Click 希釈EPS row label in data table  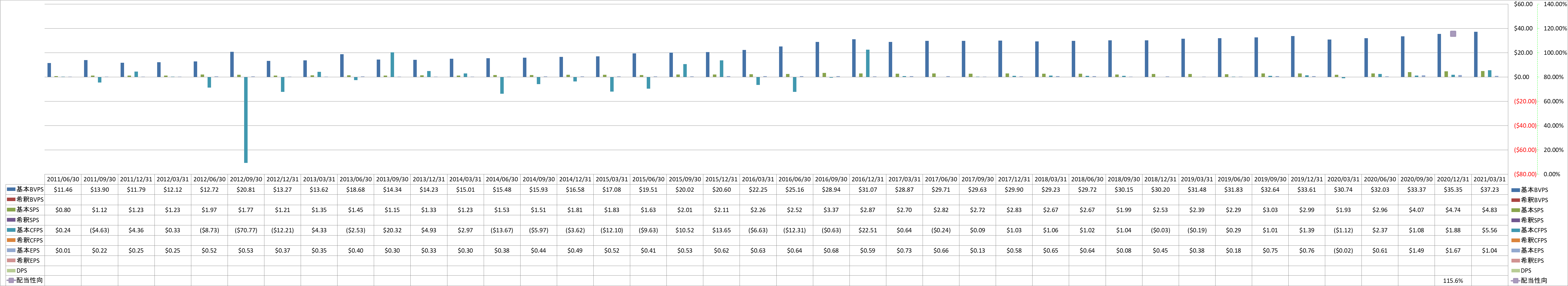tap(28, 260)
